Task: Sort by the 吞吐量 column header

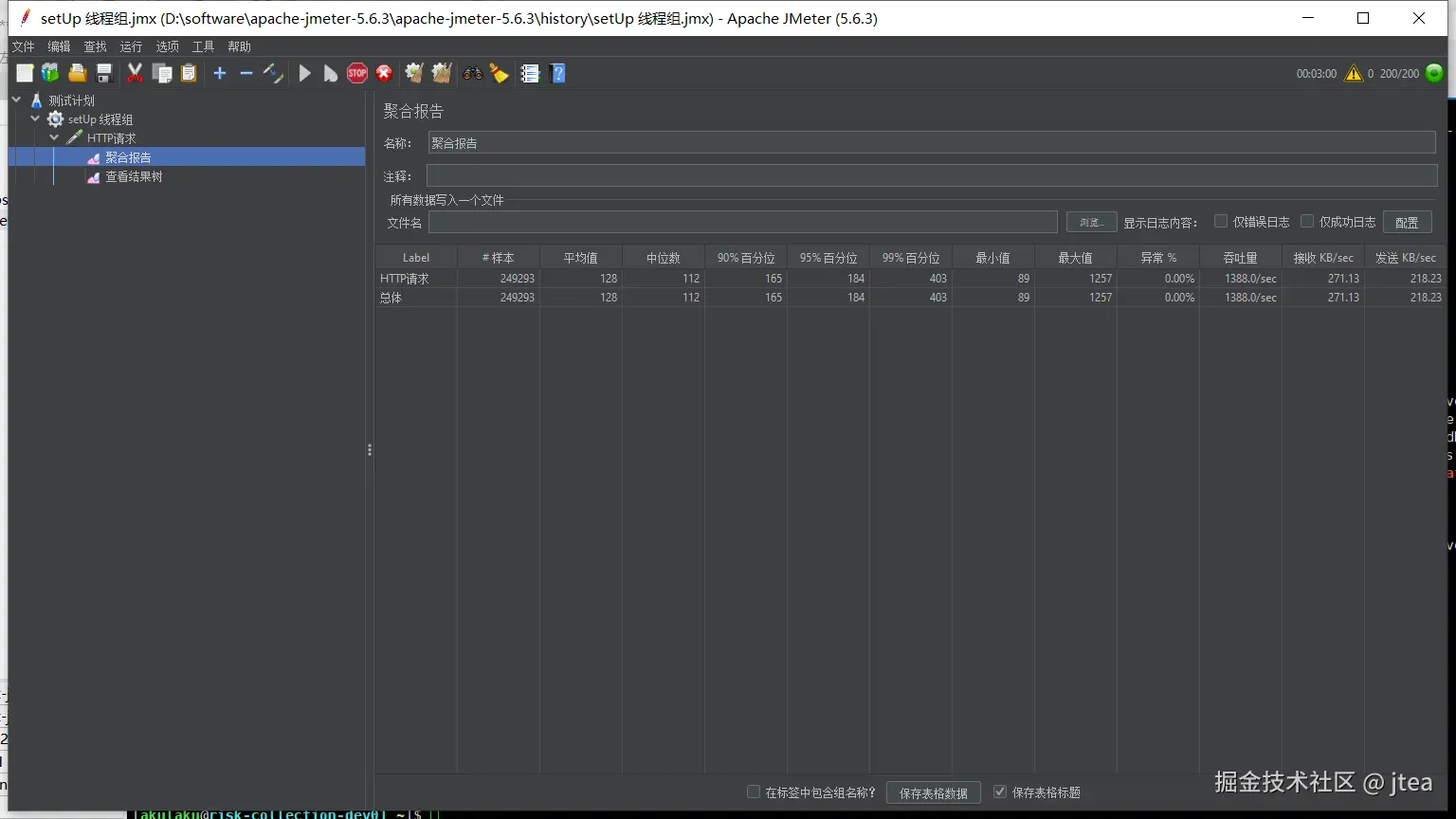Action: [x=1241, y=258]
